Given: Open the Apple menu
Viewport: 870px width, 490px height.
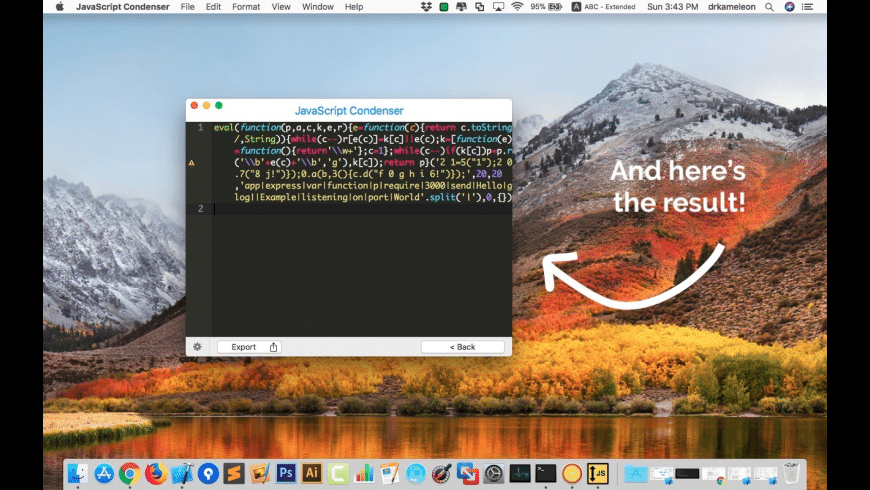Looking at the screenshot, I should click(x=60, y=7).
